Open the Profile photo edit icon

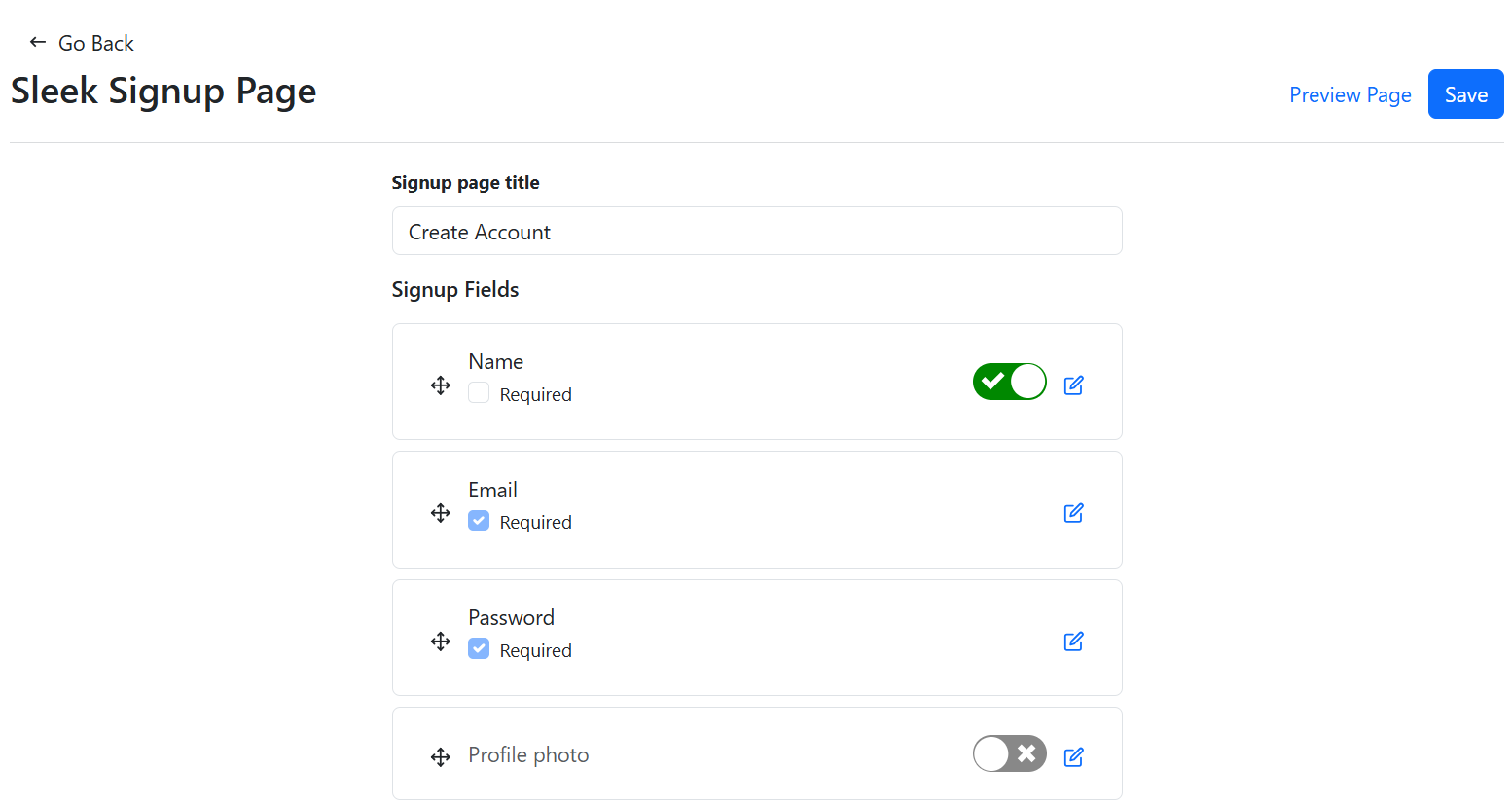[1073, 757]
